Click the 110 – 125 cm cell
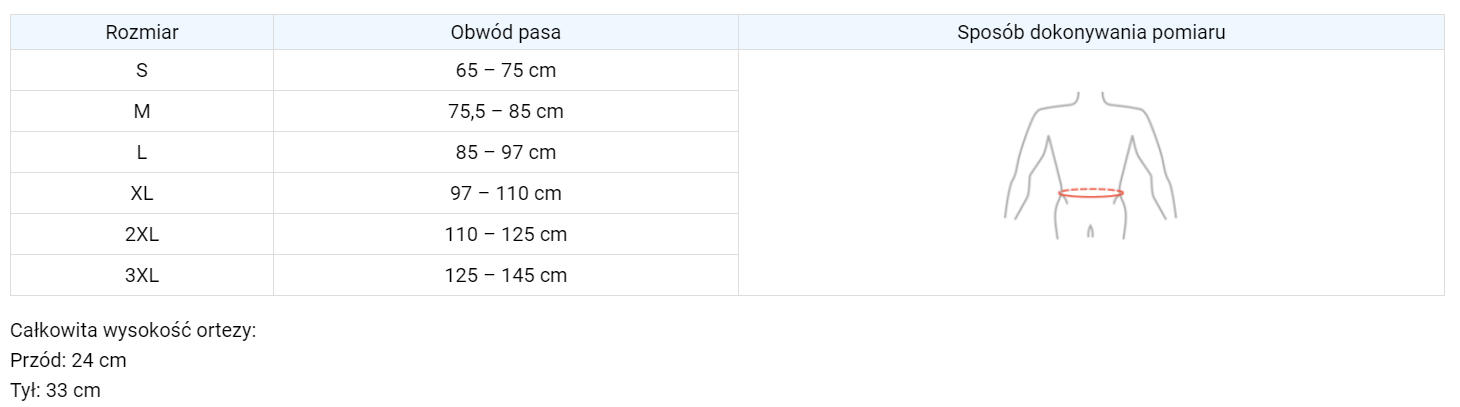The height and width of the screenshot is (407, 1460). [506, 235]
